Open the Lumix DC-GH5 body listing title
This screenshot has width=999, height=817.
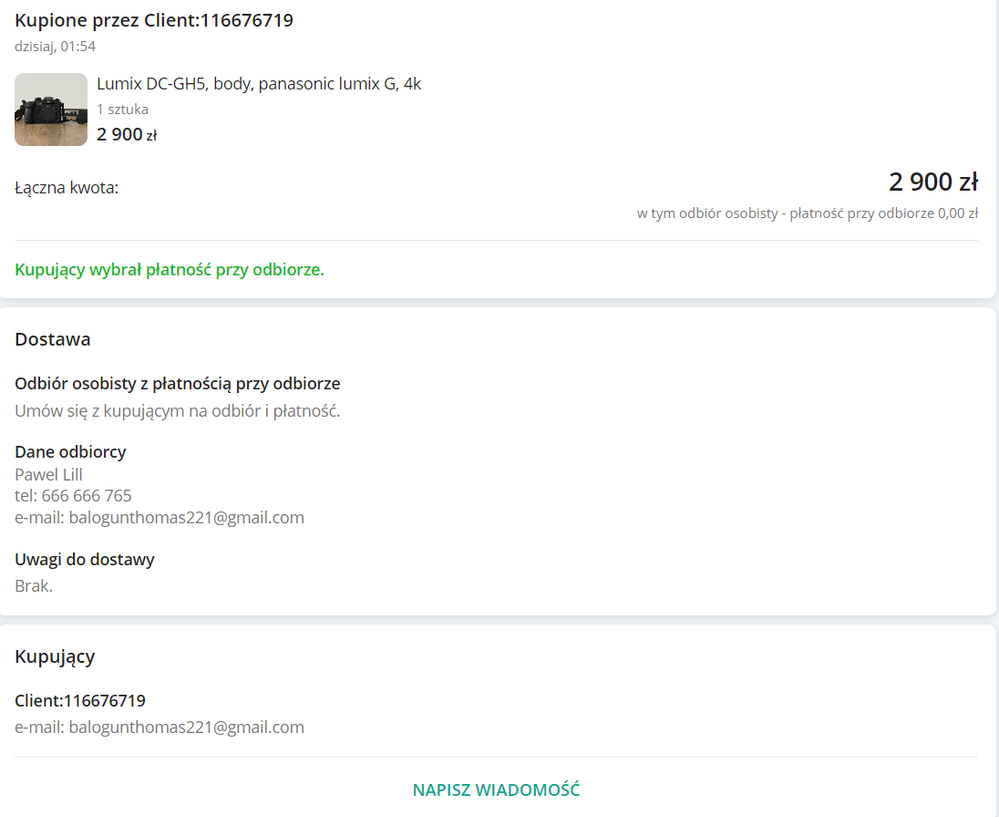tap(259, 84)
